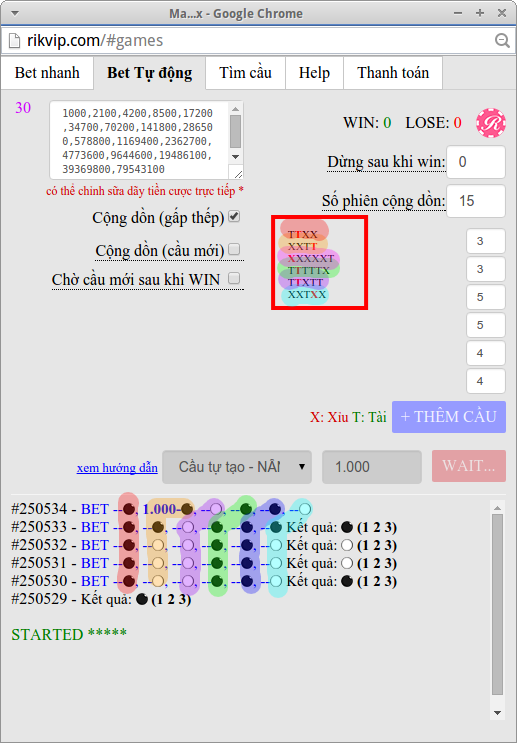Switch to the Tìm cầu tab
This screenshot has width=517, height=743.
[245, 72]
